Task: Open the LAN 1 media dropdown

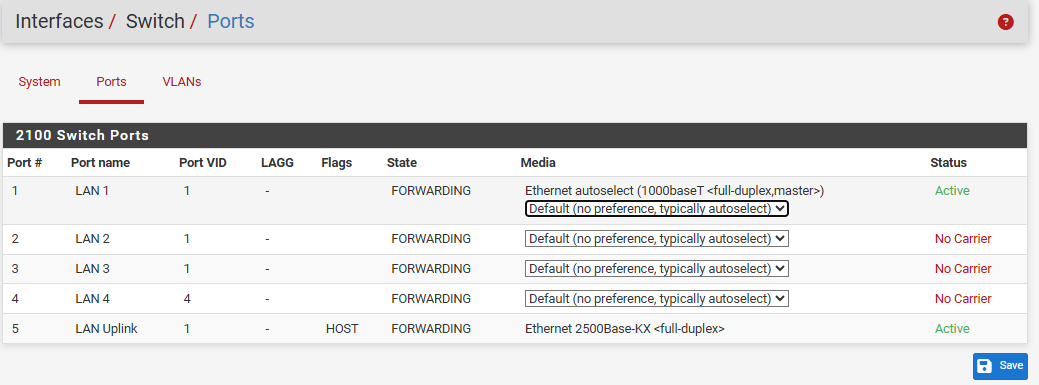Action: [x=657, y=209]
